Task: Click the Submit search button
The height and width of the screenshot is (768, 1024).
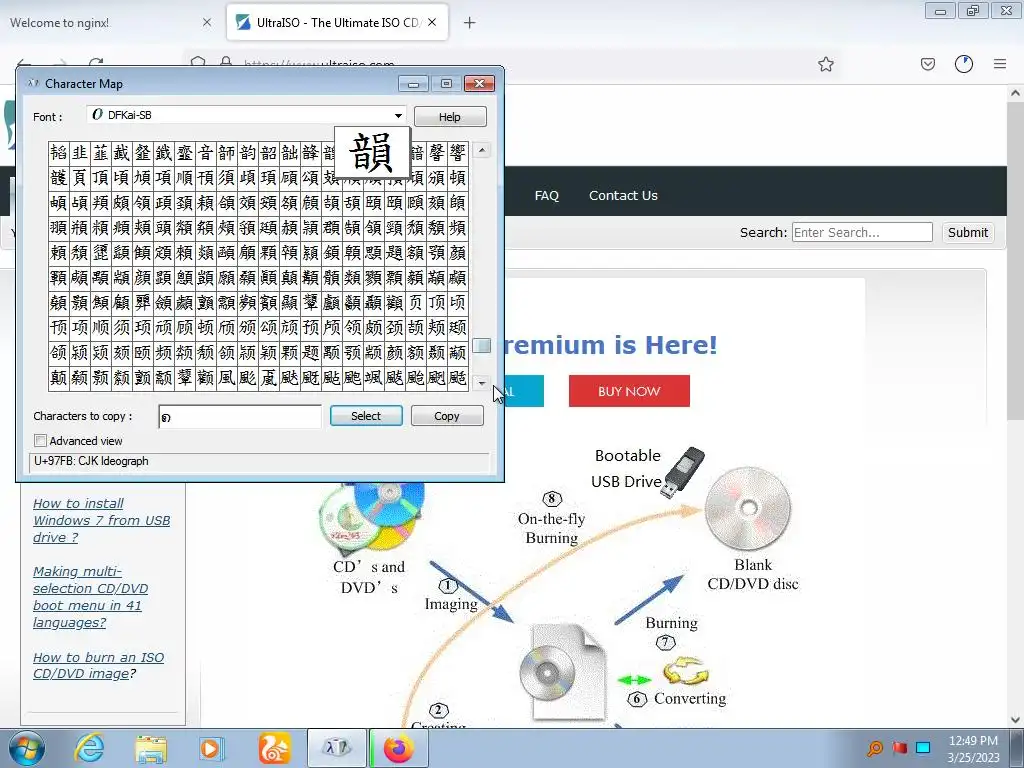Action: 968,232
